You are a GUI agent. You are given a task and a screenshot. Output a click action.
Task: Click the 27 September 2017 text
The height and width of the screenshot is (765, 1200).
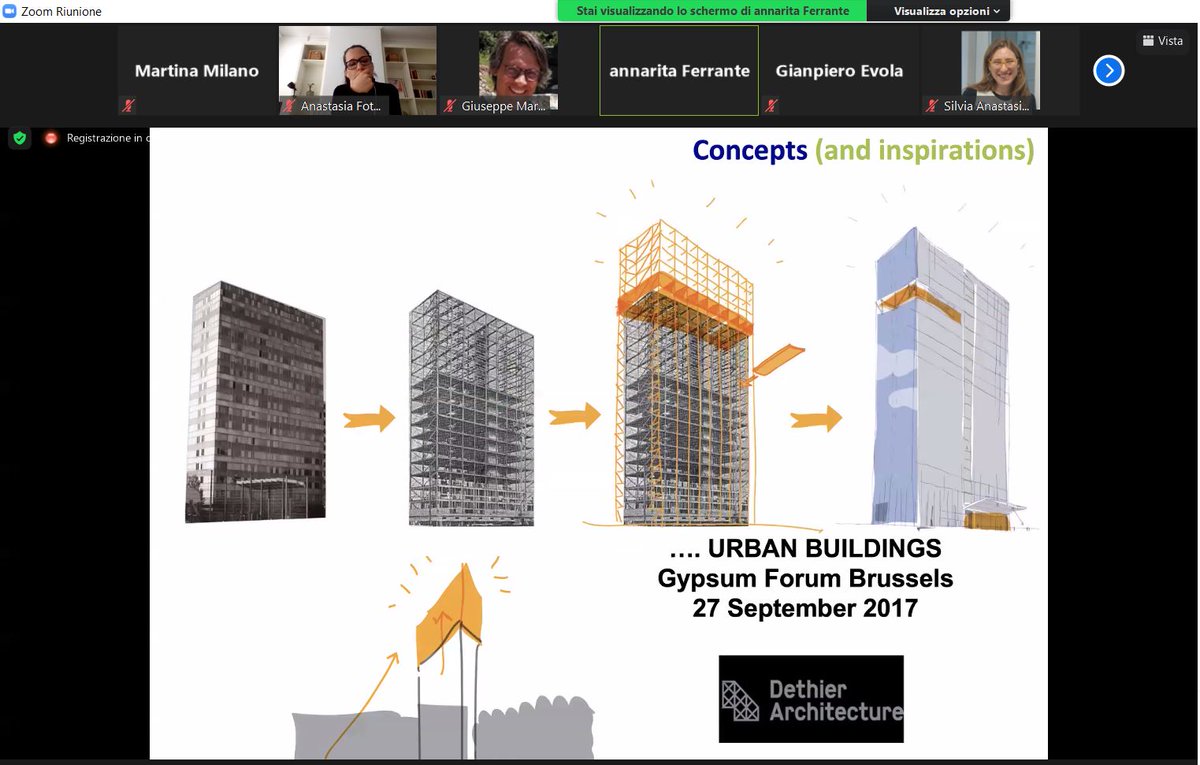tap(805, 608)
